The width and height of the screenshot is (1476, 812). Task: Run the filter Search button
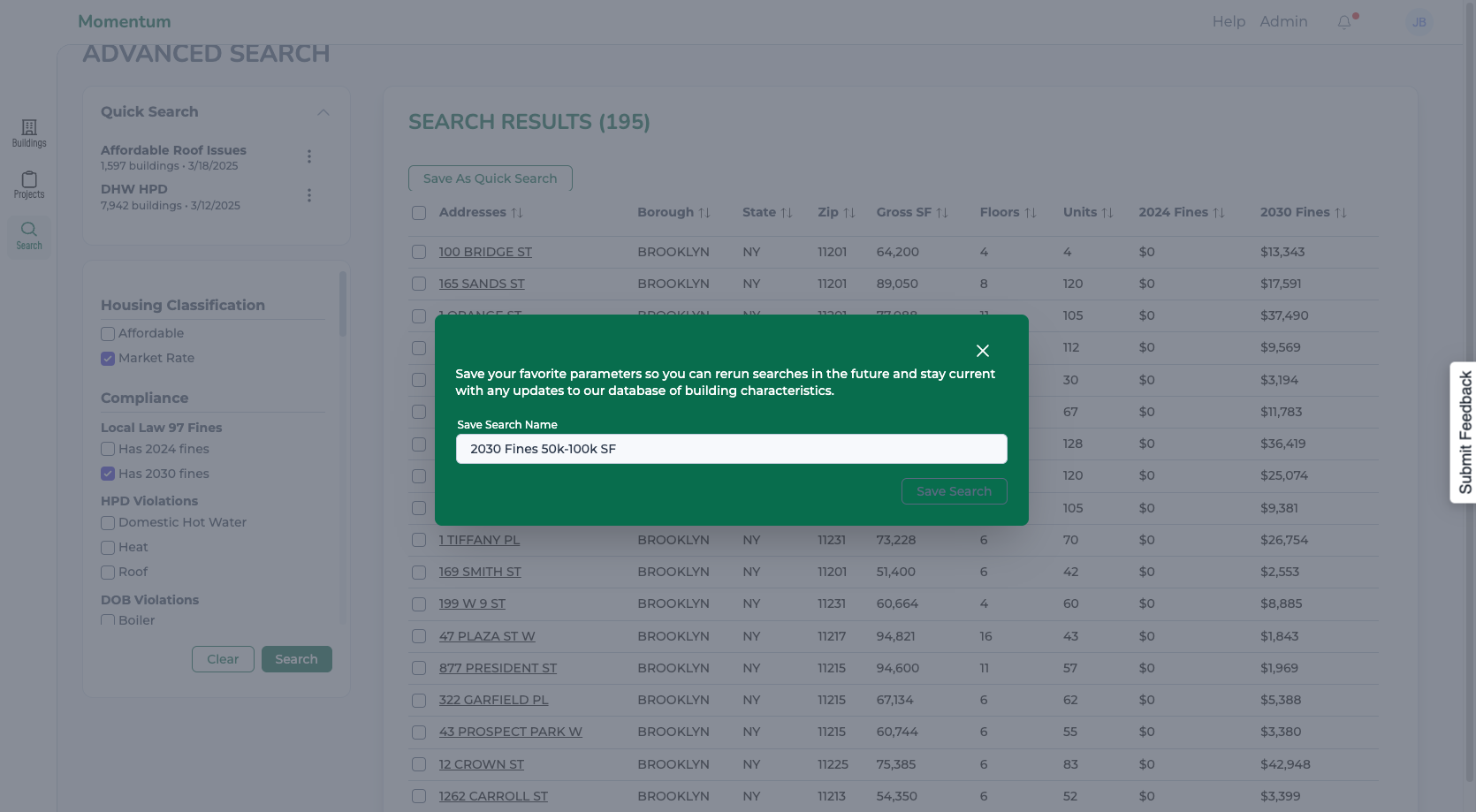tap(297, 659)
